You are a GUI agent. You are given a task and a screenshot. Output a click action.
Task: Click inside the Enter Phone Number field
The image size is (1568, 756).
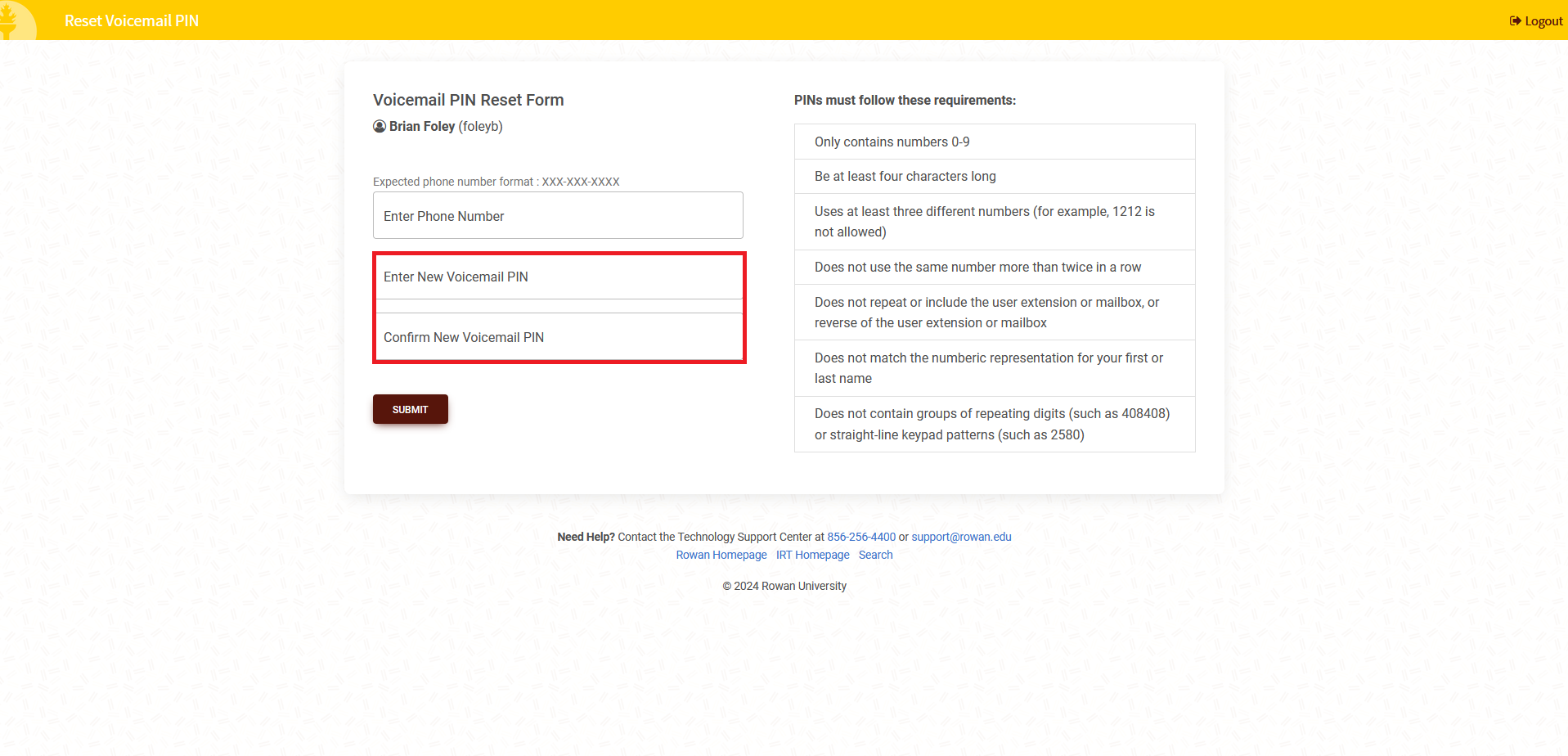[557, 215]
